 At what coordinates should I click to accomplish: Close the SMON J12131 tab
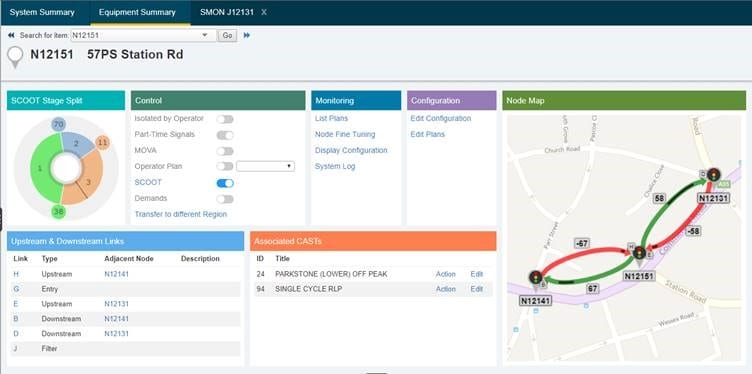264,12
